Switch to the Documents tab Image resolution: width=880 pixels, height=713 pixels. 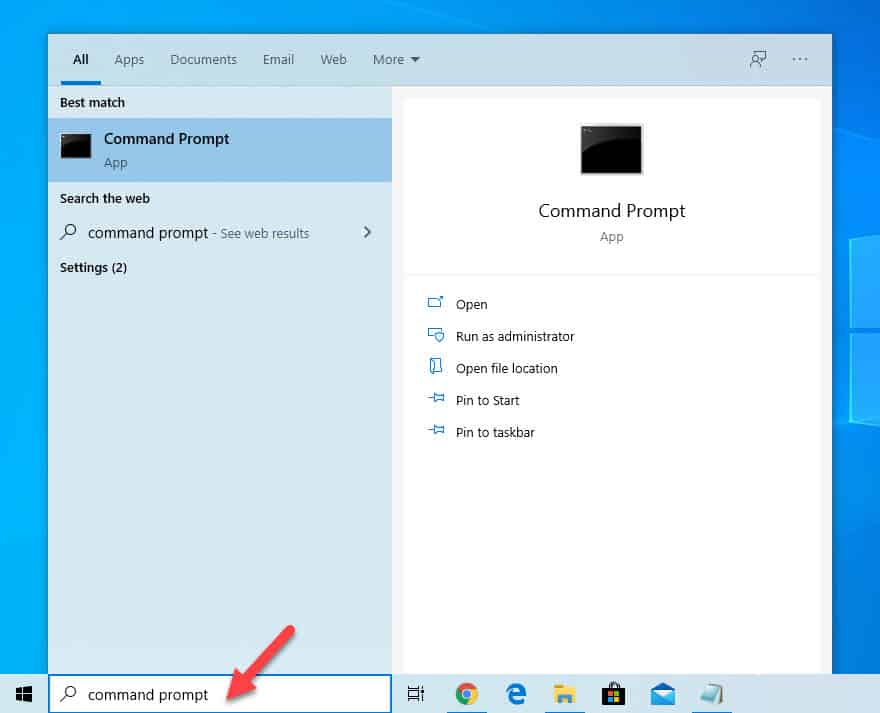coord(203,60)
